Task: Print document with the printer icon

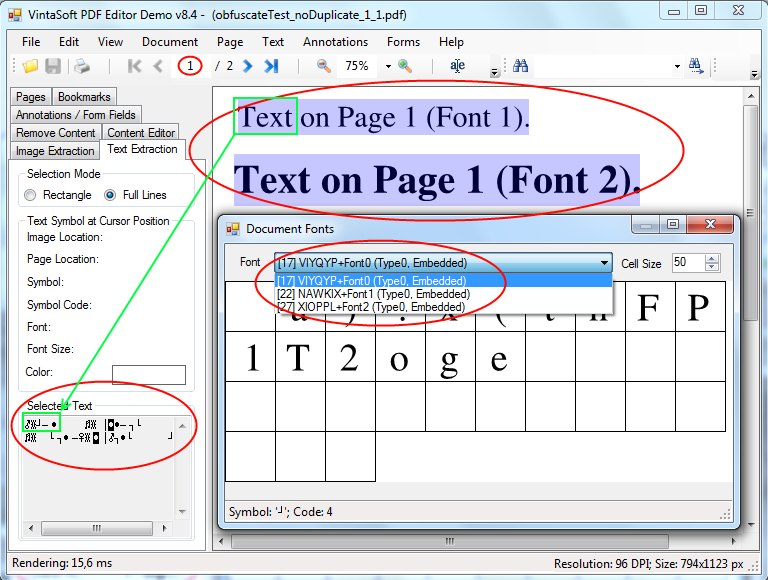Action: [x=82, y=66]
